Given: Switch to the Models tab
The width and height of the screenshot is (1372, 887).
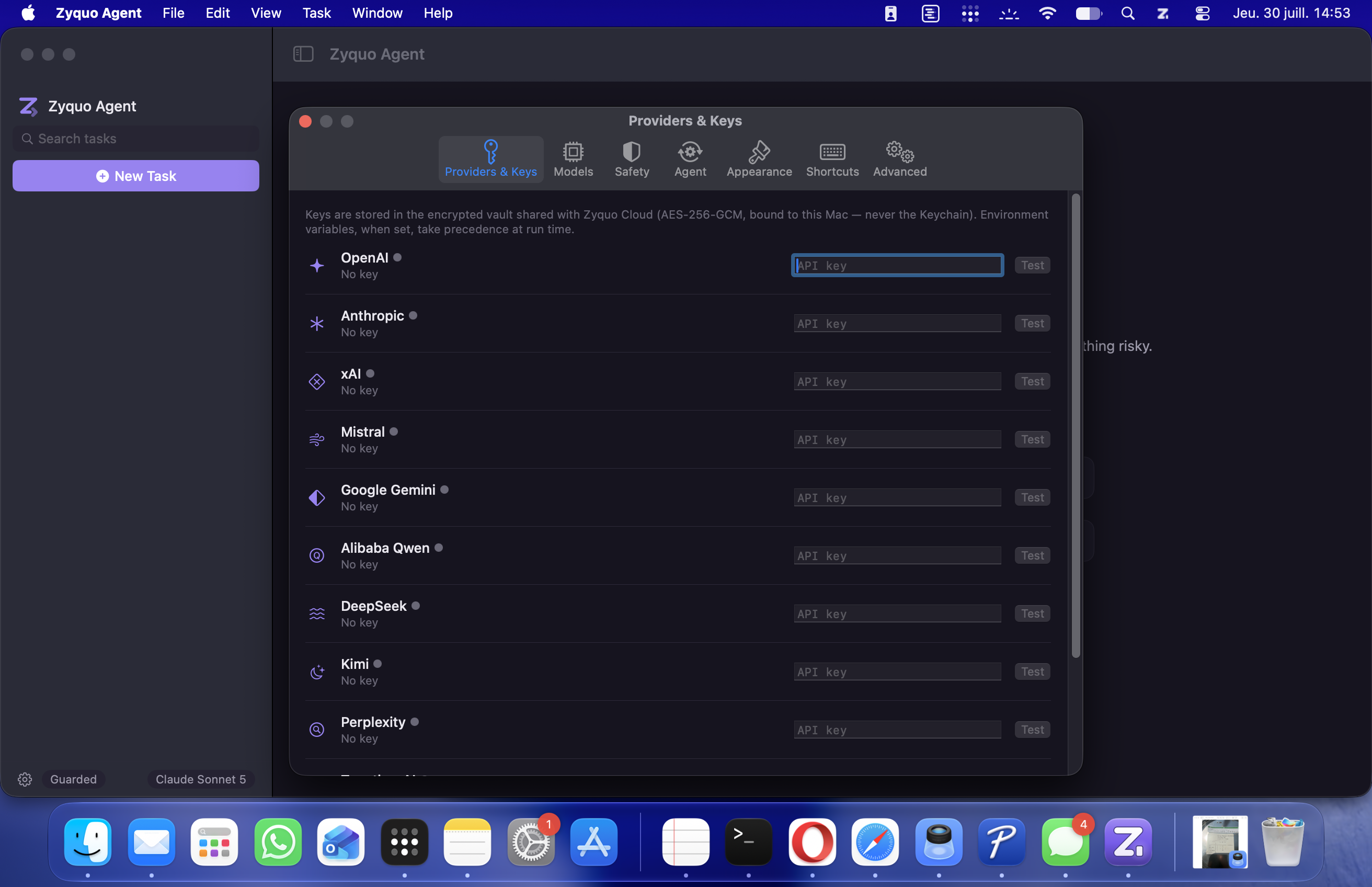Looking at the screenshot, I should click(573, 159).
